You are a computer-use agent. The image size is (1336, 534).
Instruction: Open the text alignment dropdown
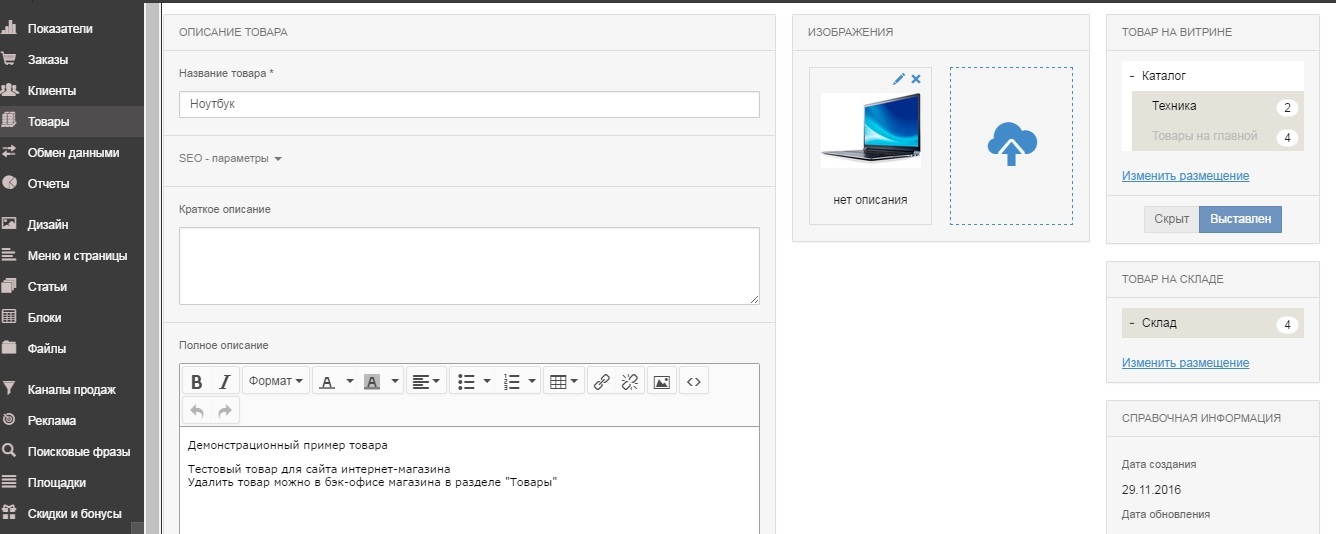[427, 381]
